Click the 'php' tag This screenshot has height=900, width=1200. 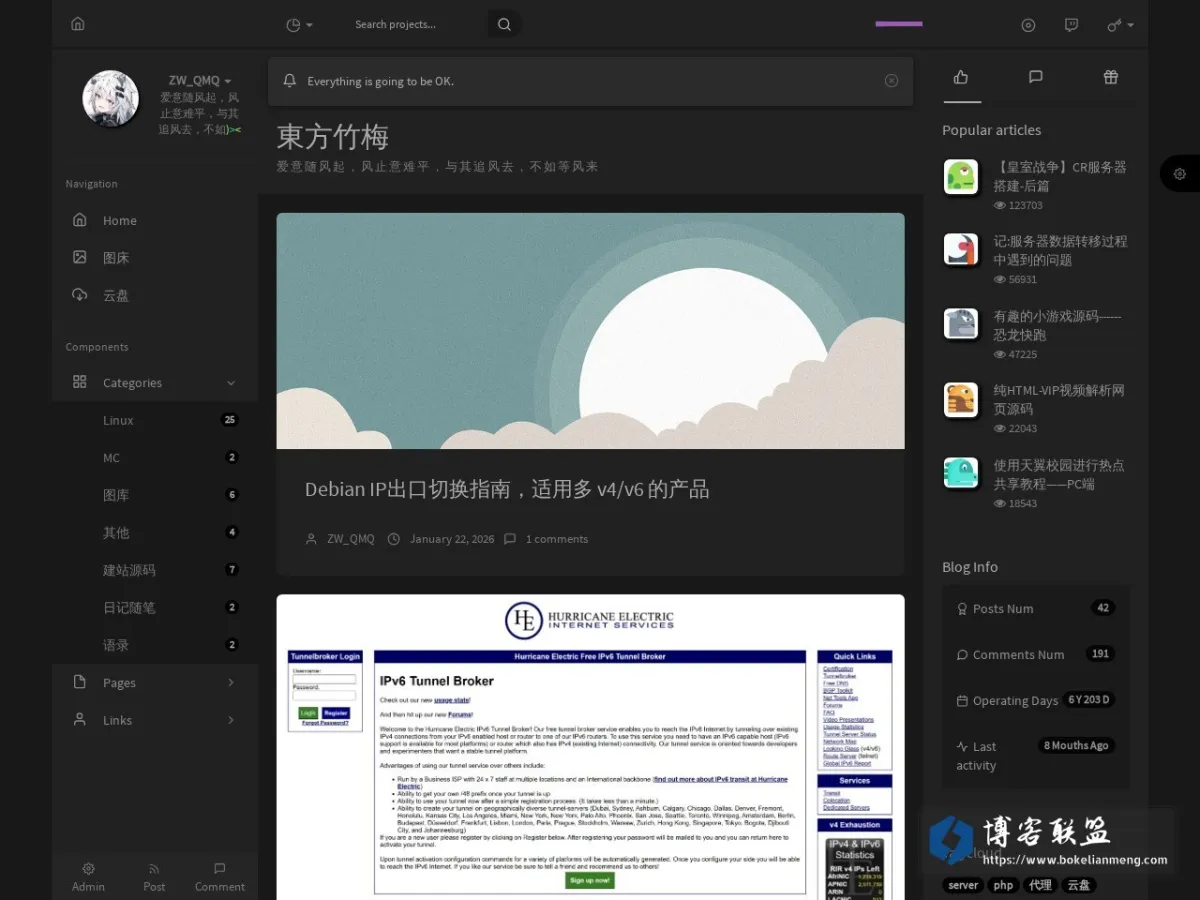pyautogui.click(x=1003, y=885)
